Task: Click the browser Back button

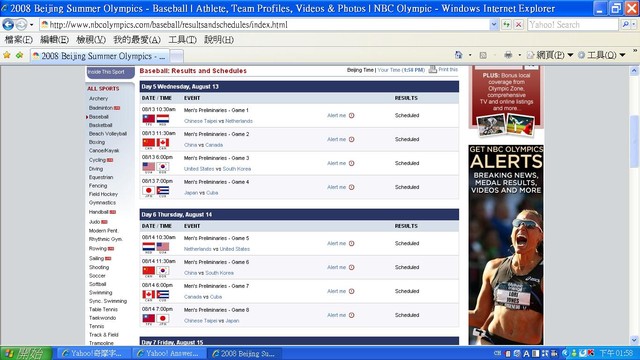Action: tap(8, 25)
